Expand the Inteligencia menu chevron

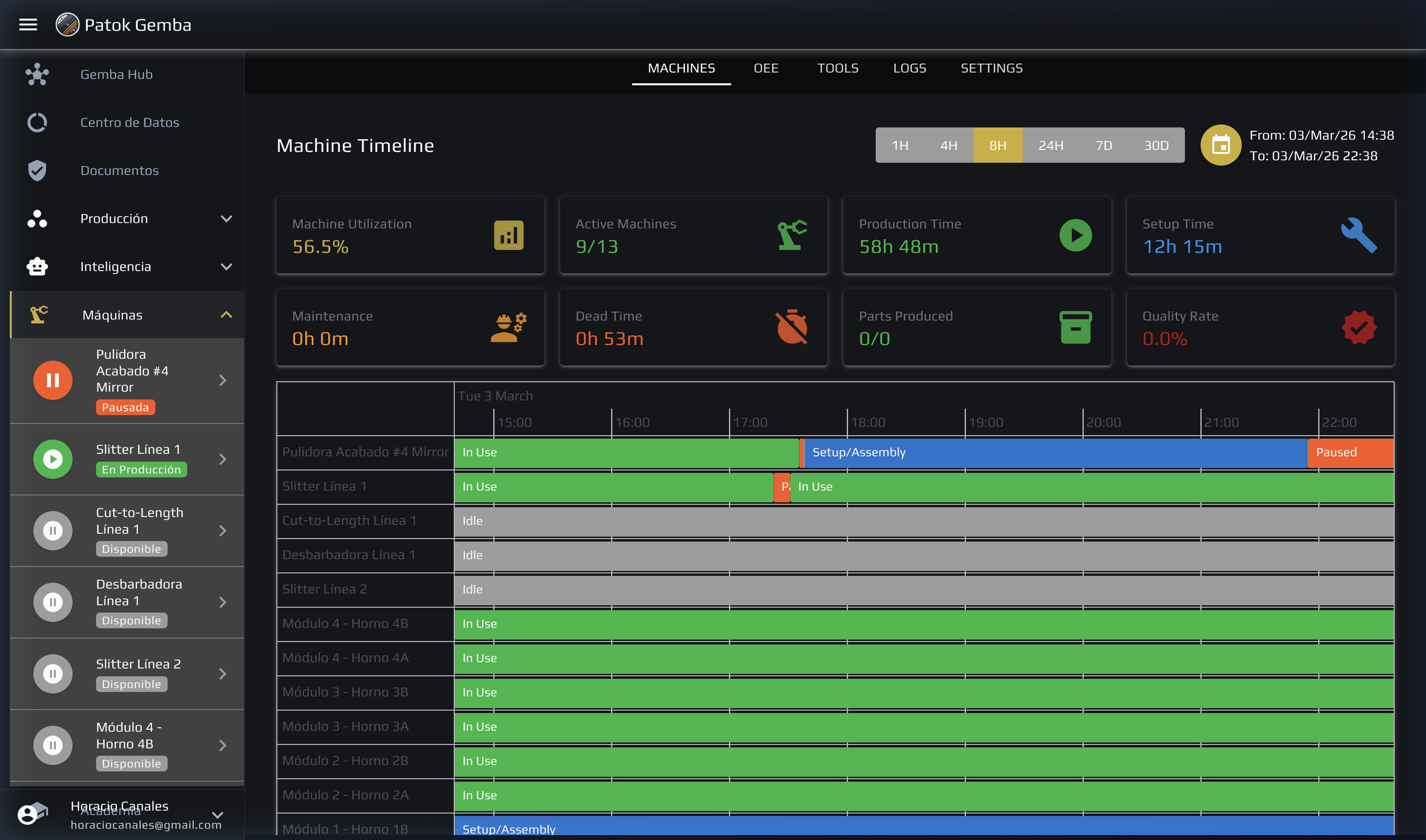226,267
